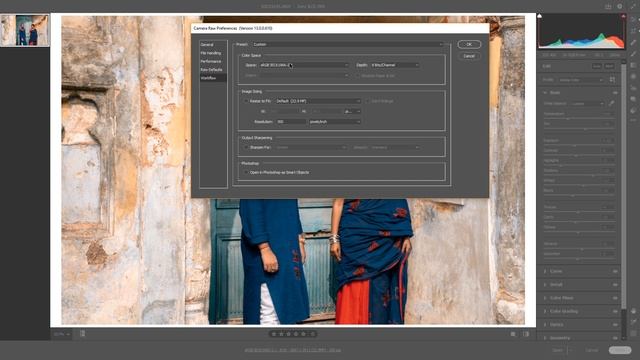
Task: Switch to Raw Defaults preferences tab
Action: point(211,70)
